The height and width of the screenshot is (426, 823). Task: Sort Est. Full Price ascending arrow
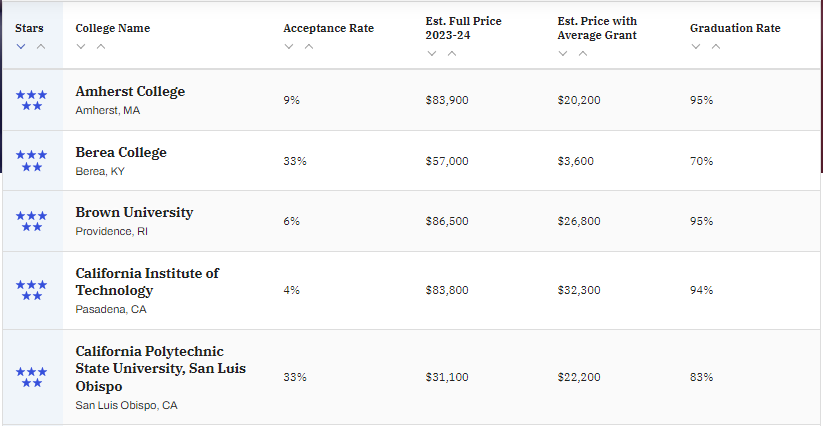point(452,53)
